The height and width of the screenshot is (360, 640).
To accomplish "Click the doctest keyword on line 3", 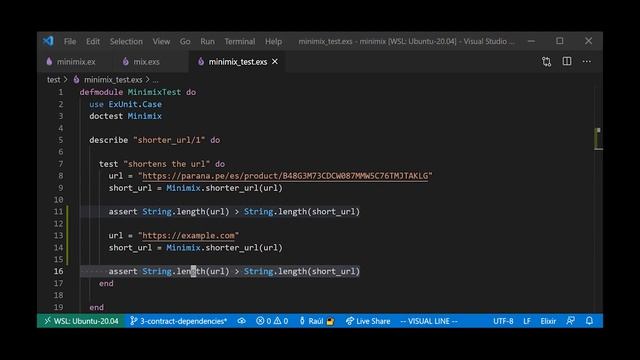I will point(106,116).
